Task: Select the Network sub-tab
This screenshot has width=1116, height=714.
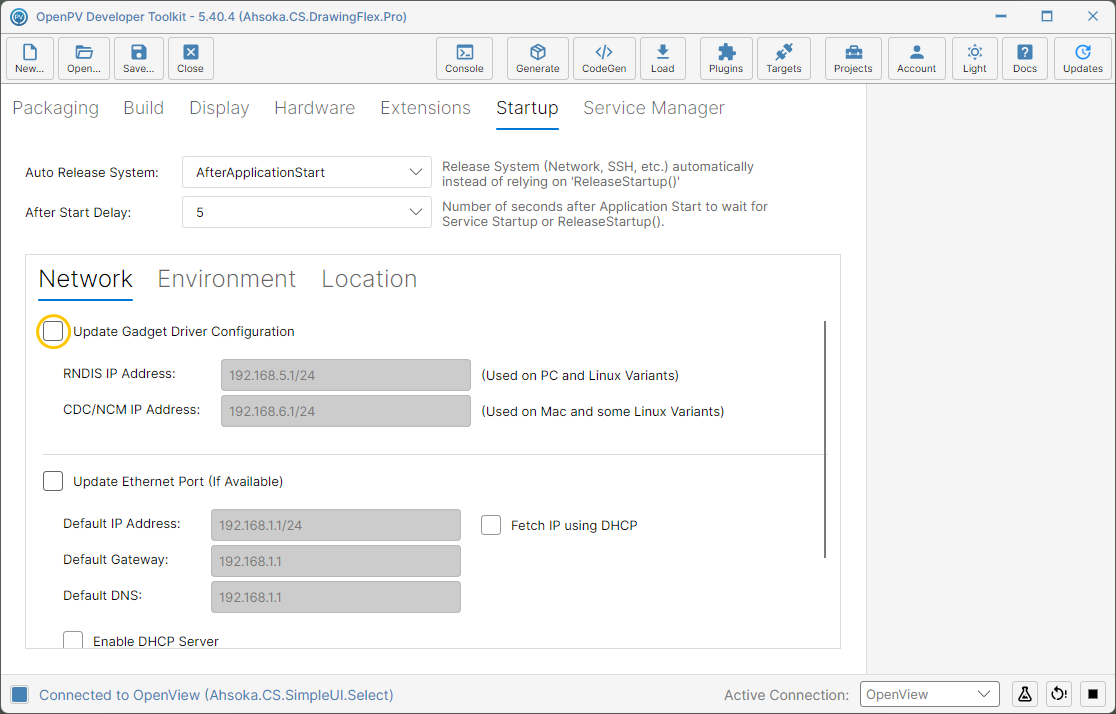Action: [85, 279]
